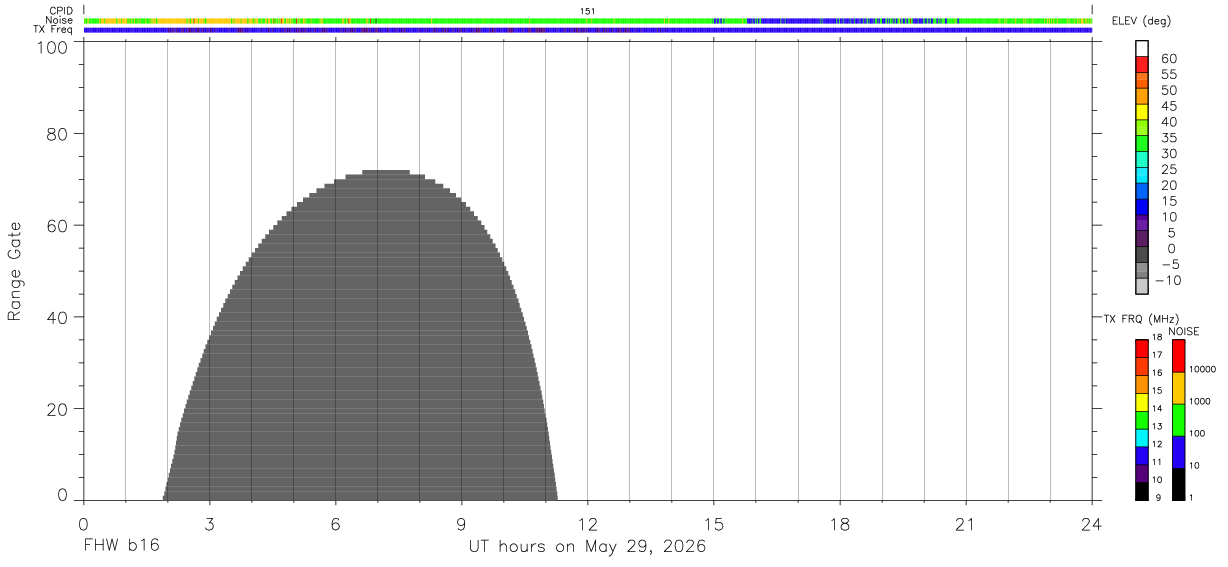Click the '21' tick label on UT hours axis
The image size is (1228, 567).
pos(966,524)
